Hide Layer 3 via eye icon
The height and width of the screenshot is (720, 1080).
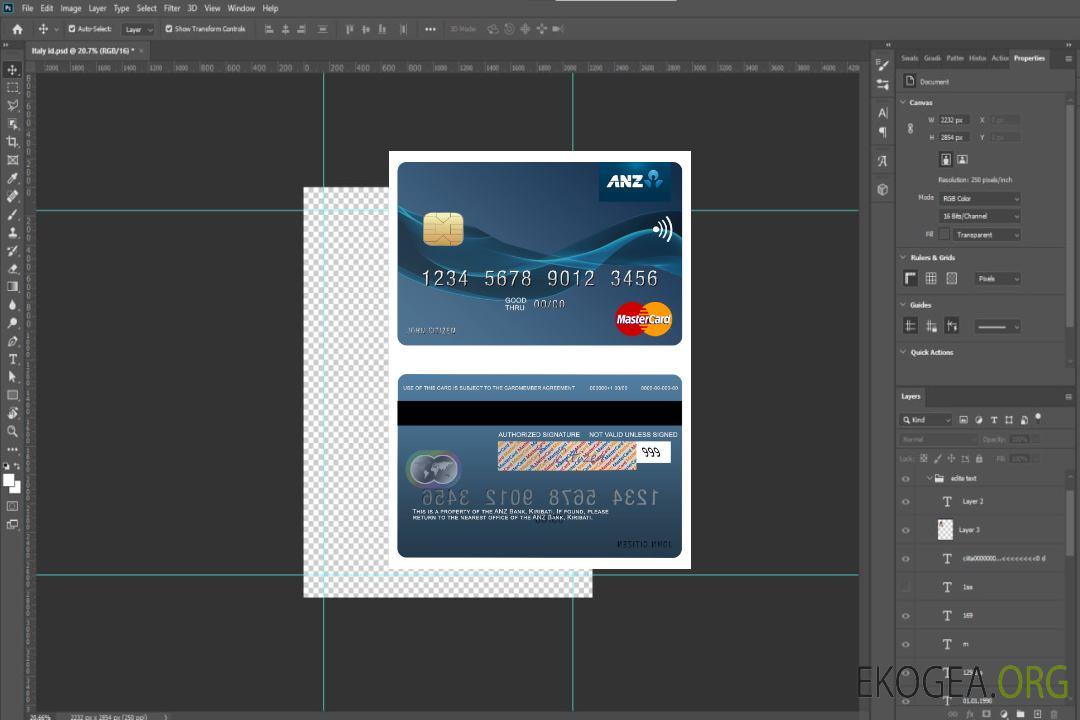coord(906,531)
